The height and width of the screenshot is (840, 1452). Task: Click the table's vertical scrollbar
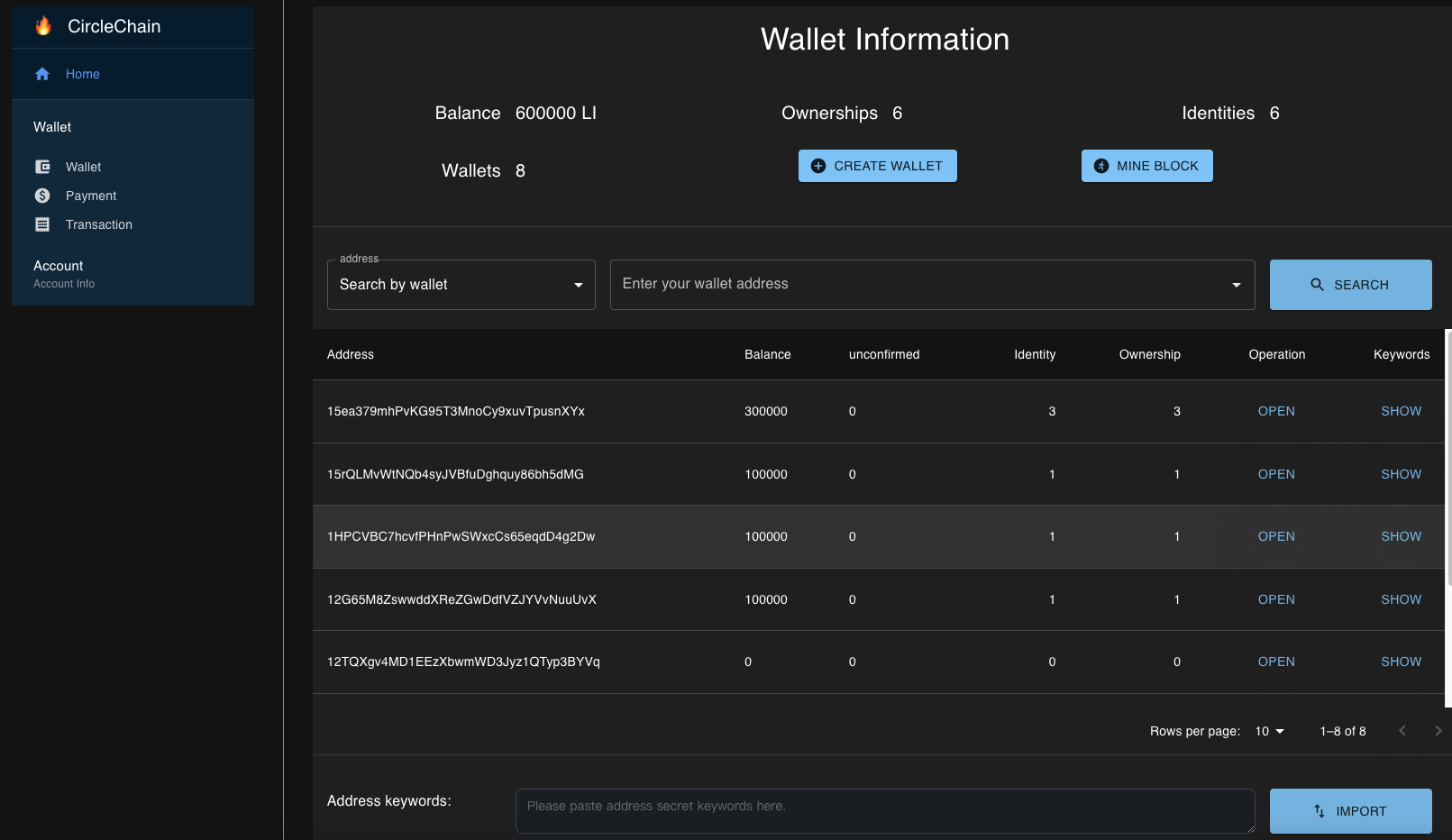(1447, 460)
